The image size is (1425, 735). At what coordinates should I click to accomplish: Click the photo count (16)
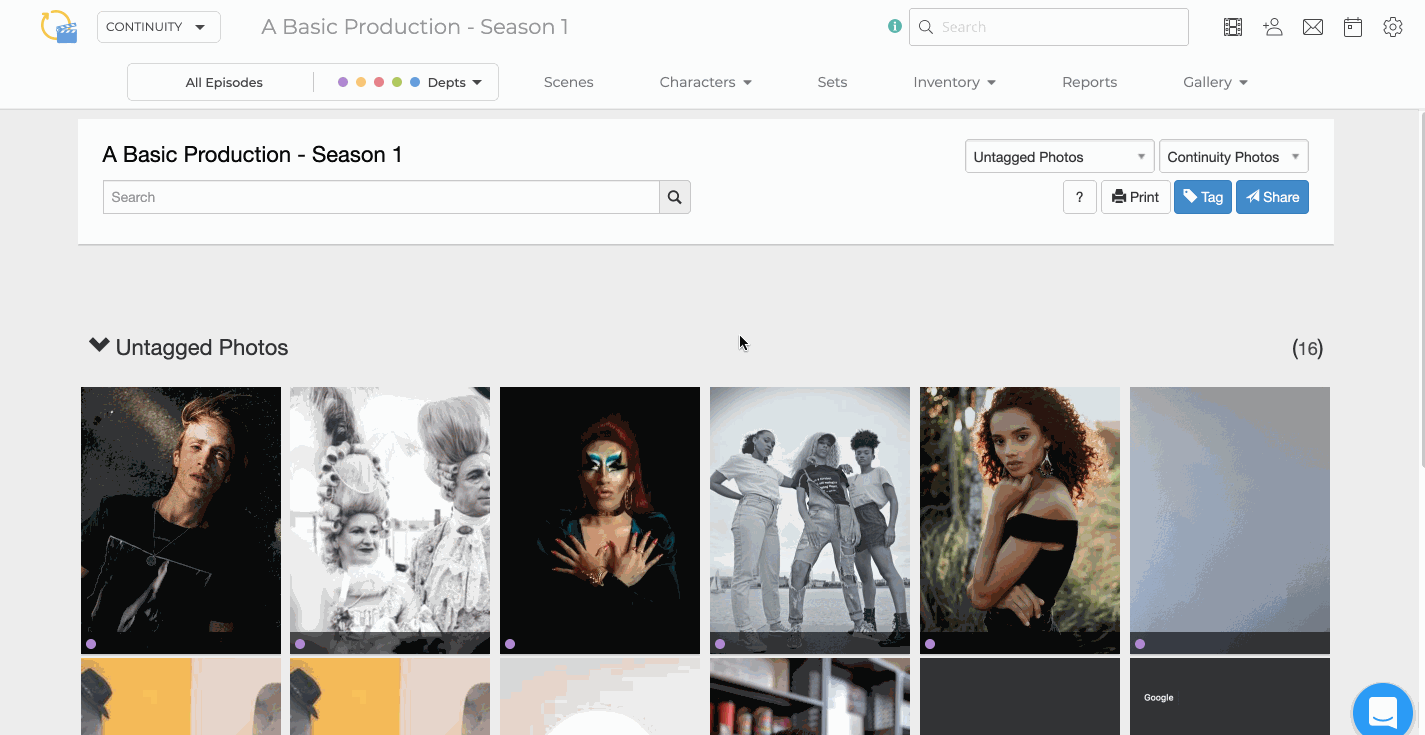tap(1307, 348)
